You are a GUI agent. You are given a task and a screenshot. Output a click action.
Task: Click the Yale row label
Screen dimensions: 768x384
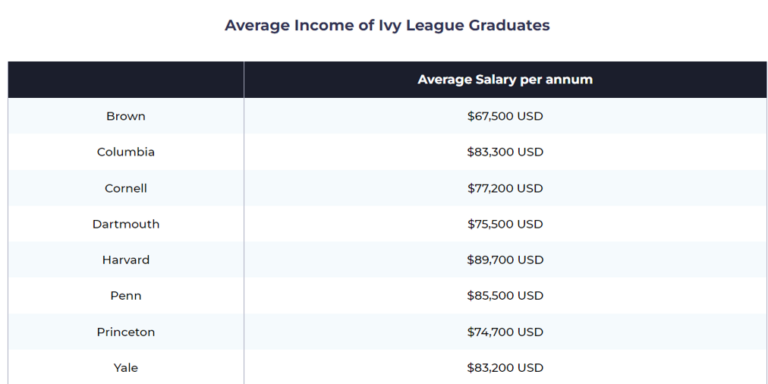126,368
